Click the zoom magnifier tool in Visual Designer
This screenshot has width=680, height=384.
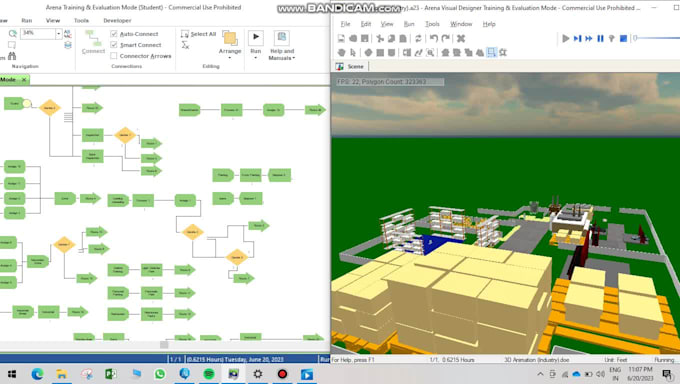coord(430,53)
